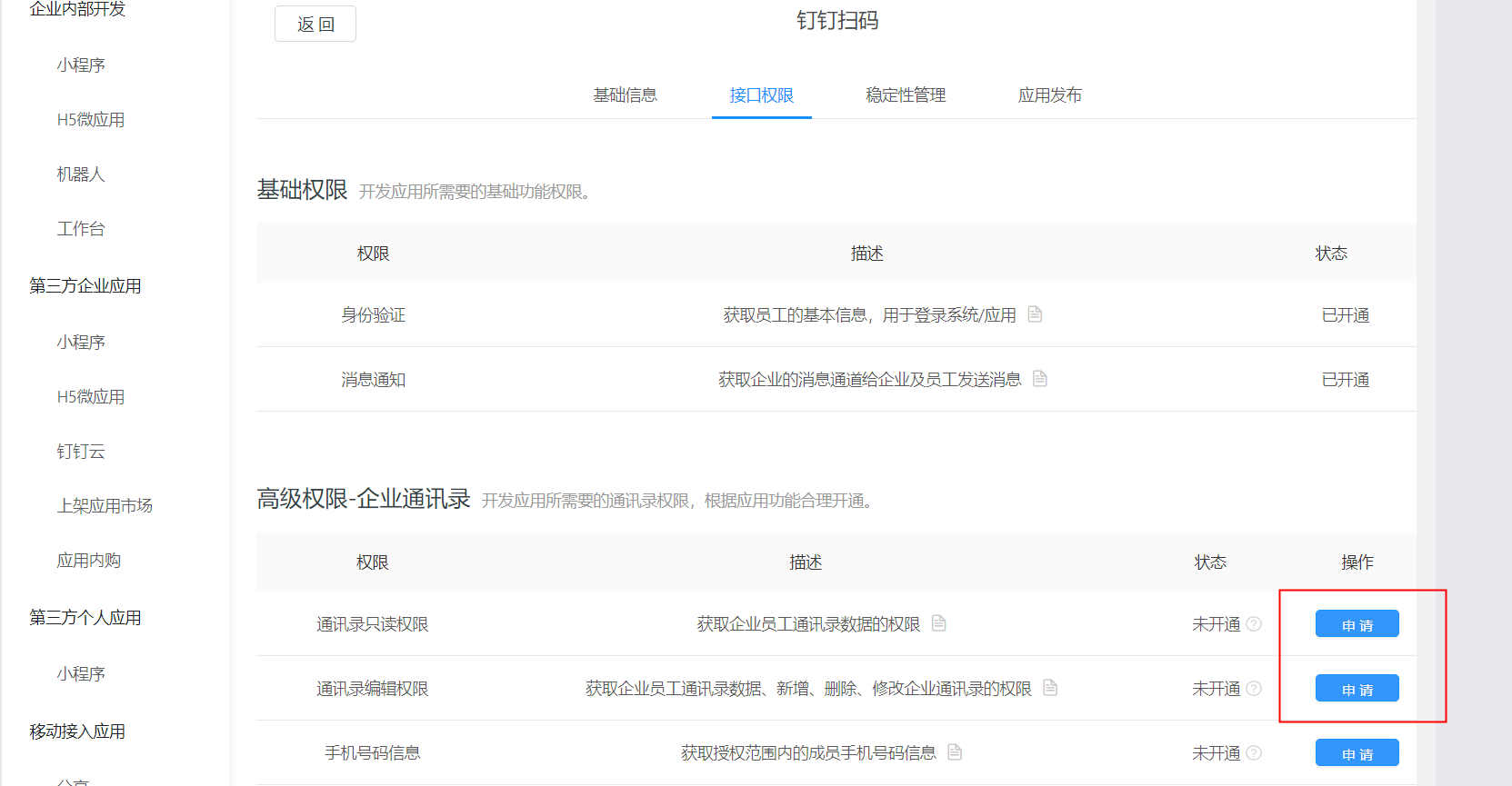Open doc icon beside 身份验证 description
Image resolution: width=1512 pixels, height=786 pixels.
click(x=1035, y=314)
